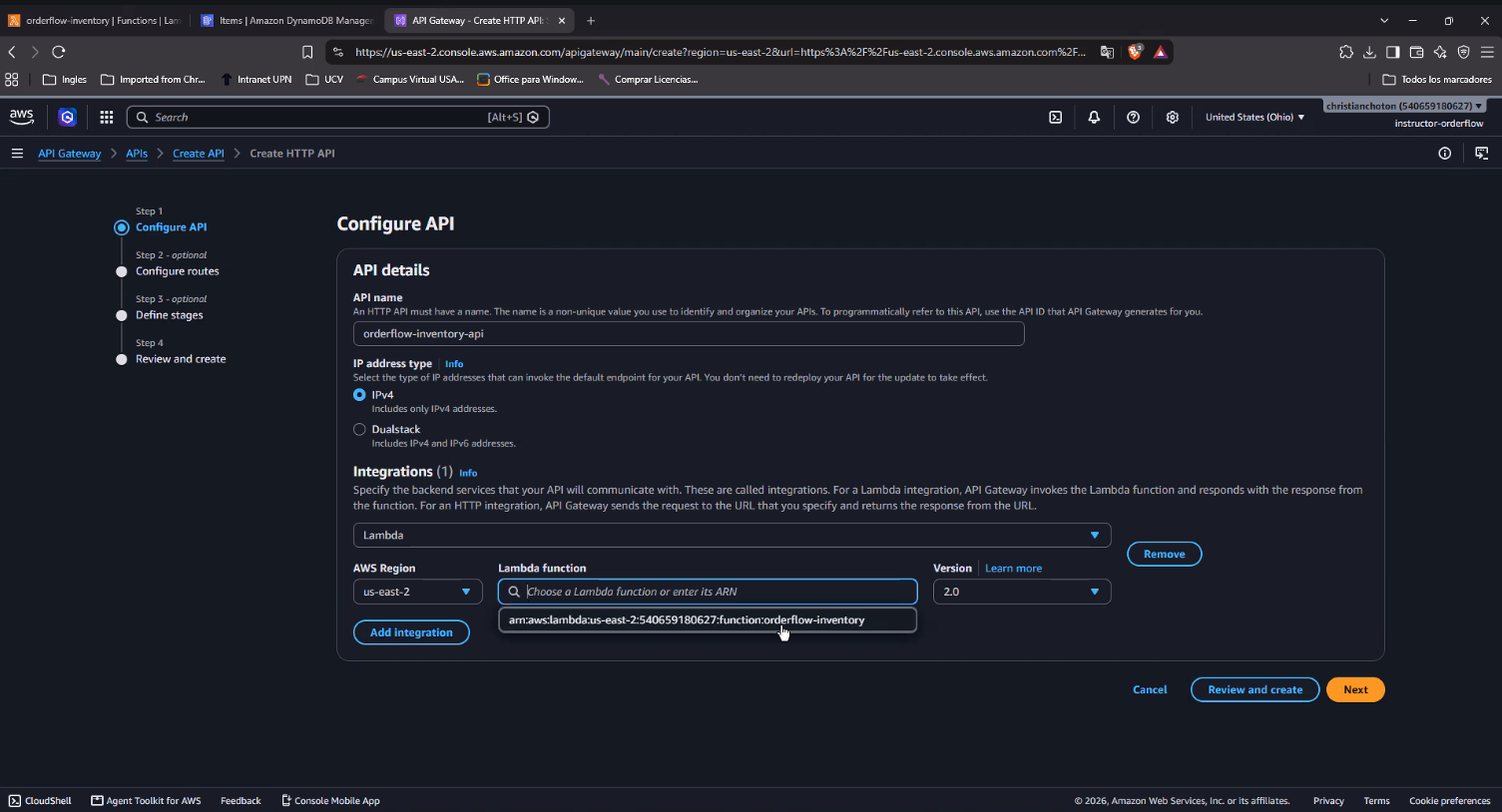Click the Next button
The image size is (1502, 812).
(x=1355, y=690)
